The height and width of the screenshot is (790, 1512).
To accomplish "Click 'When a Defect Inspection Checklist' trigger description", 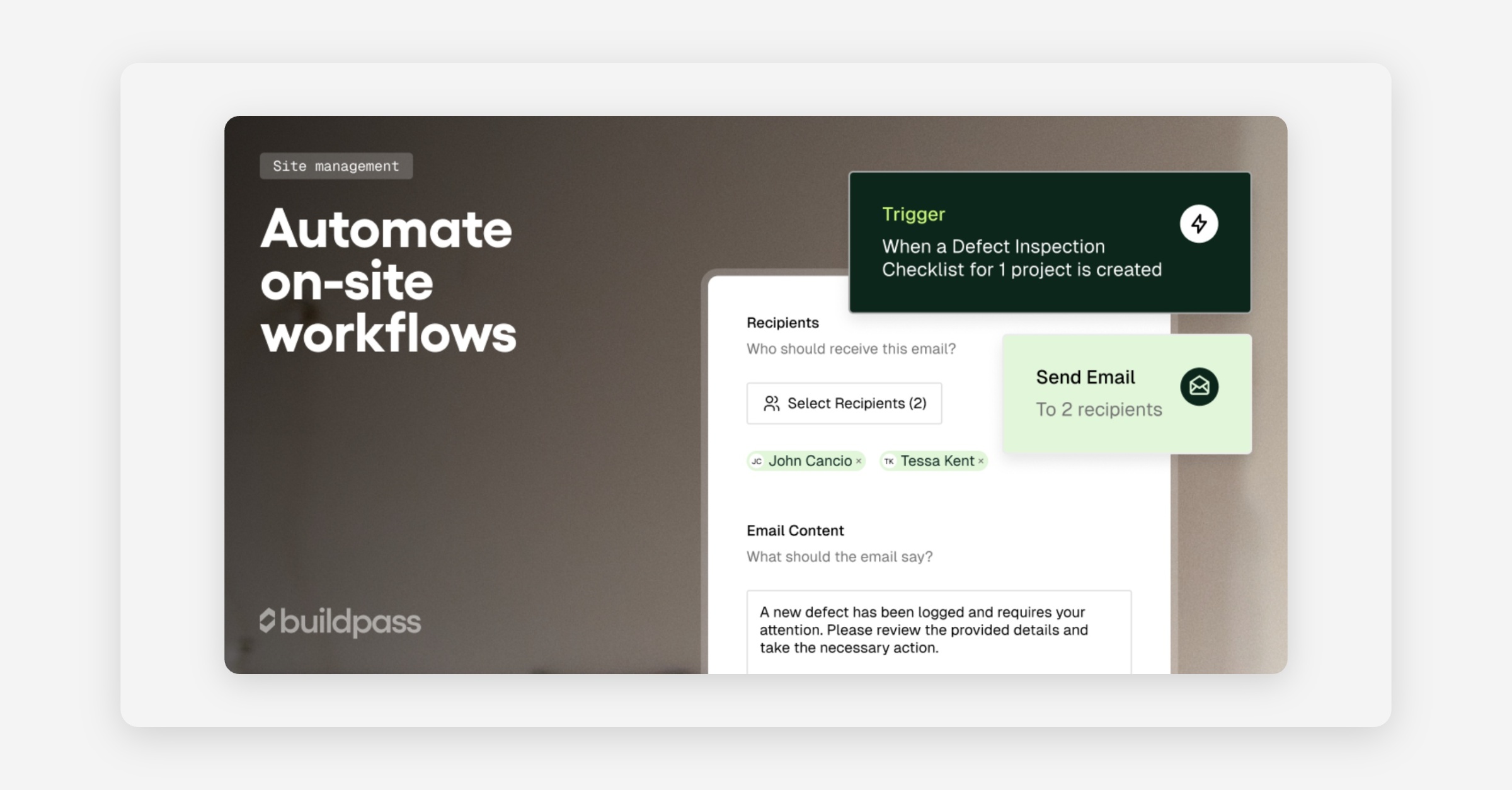I will point(1022,258).
